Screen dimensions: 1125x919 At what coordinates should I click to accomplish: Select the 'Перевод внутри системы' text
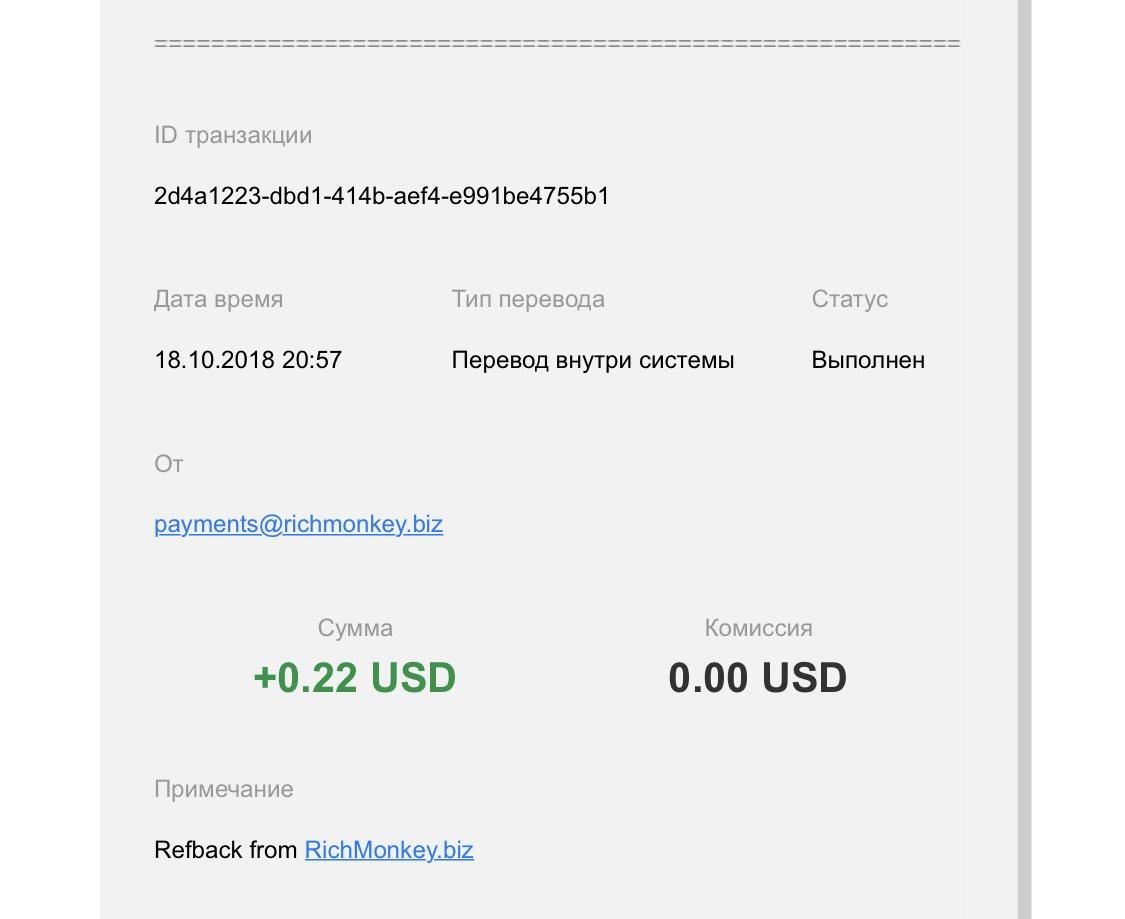click(x=593, y=359)
